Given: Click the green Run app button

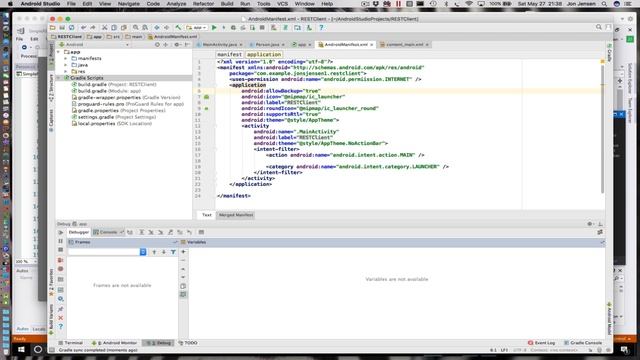Looking at the screenshot, I should pos(214,28).
